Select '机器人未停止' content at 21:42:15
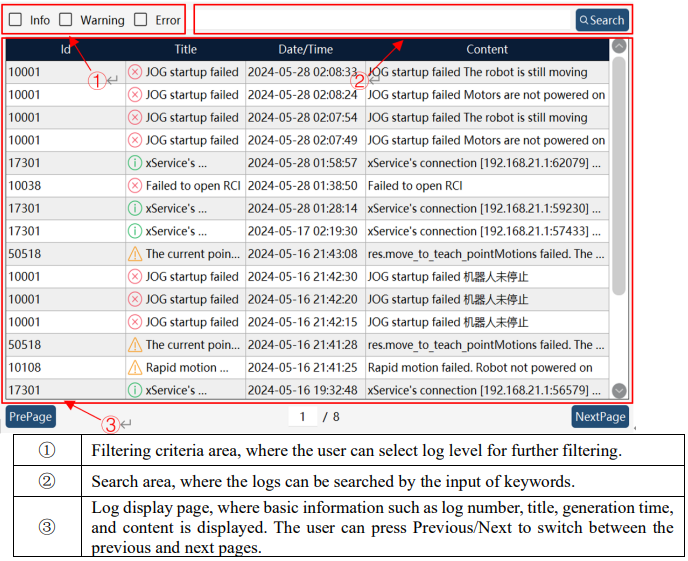The height and width of the screenshot is (561, 688). 487,322
